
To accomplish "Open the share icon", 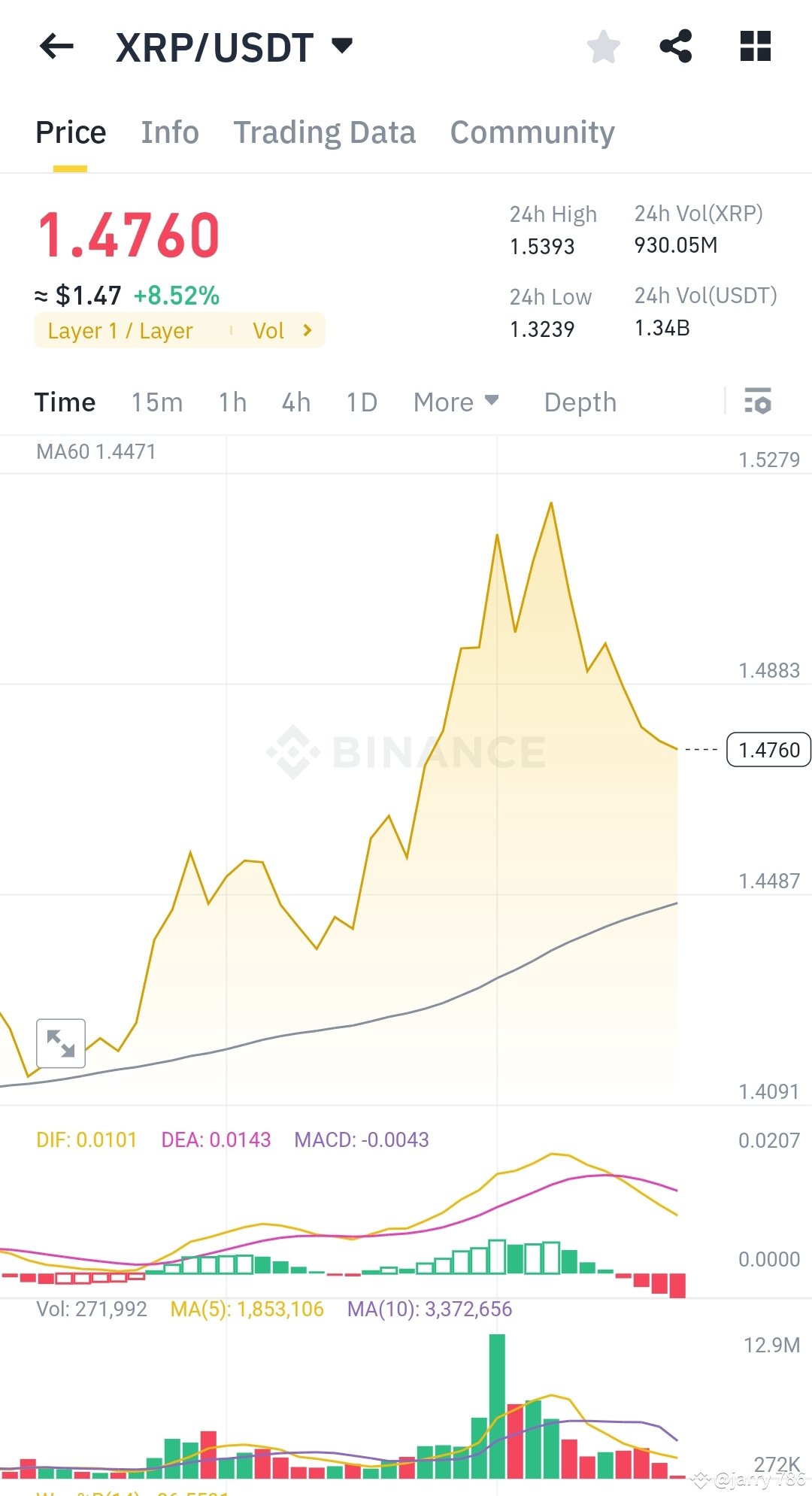I will point(676,47).
